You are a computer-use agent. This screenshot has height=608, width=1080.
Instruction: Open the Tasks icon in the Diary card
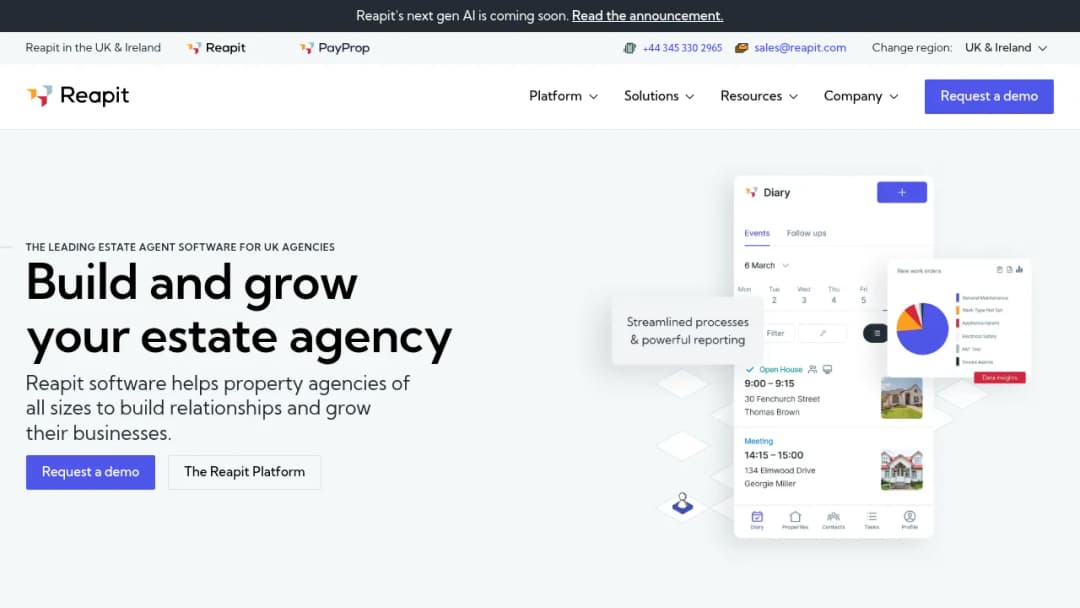872,520
